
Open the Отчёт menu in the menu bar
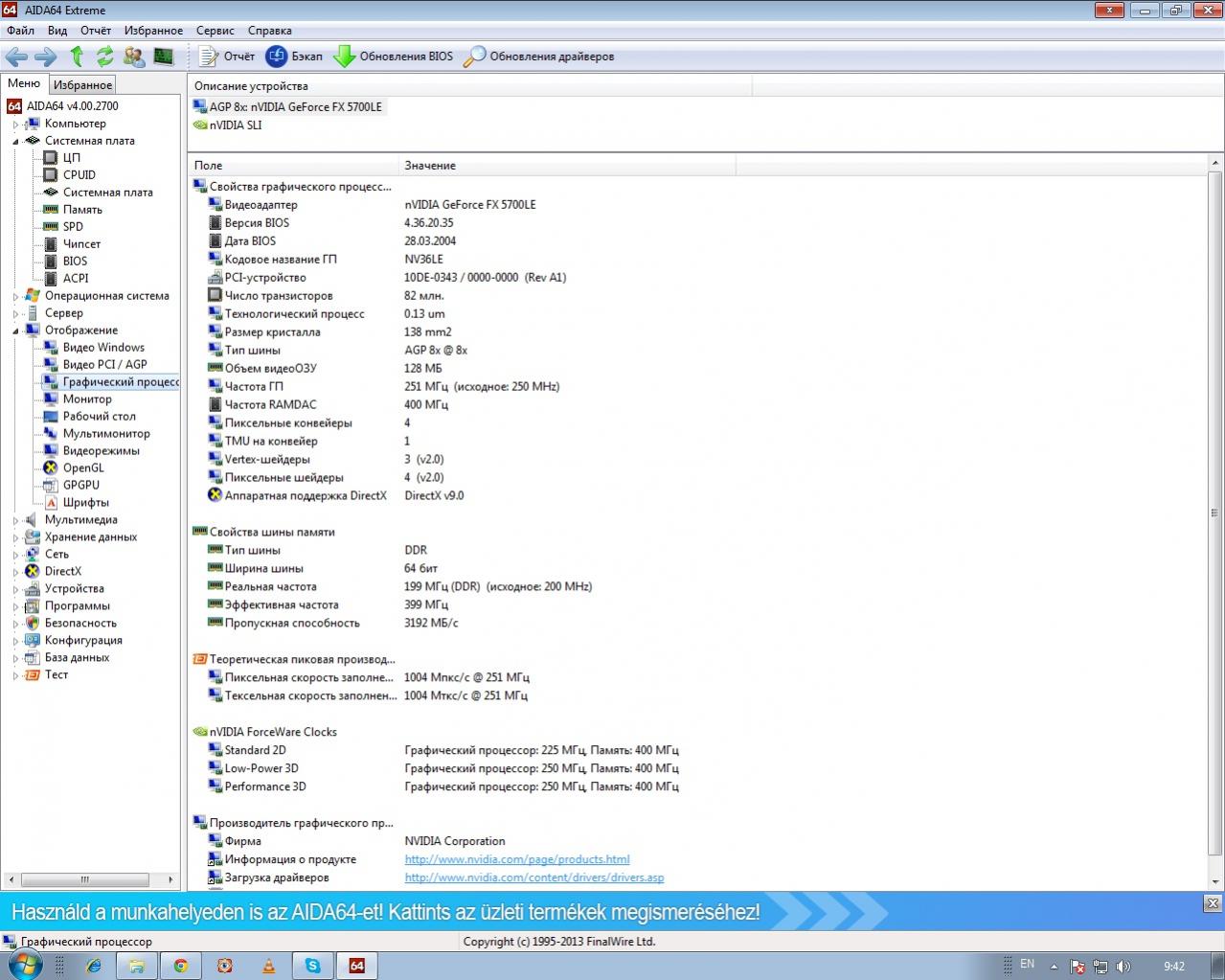[96, 31]
